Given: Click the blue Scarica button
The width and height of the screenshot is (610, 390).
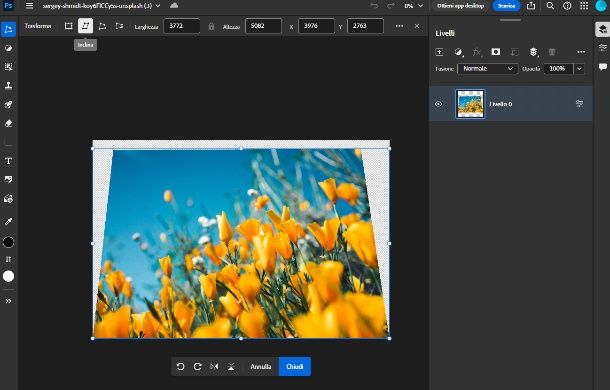Looking at the screenshot, I should click(507, 6).
